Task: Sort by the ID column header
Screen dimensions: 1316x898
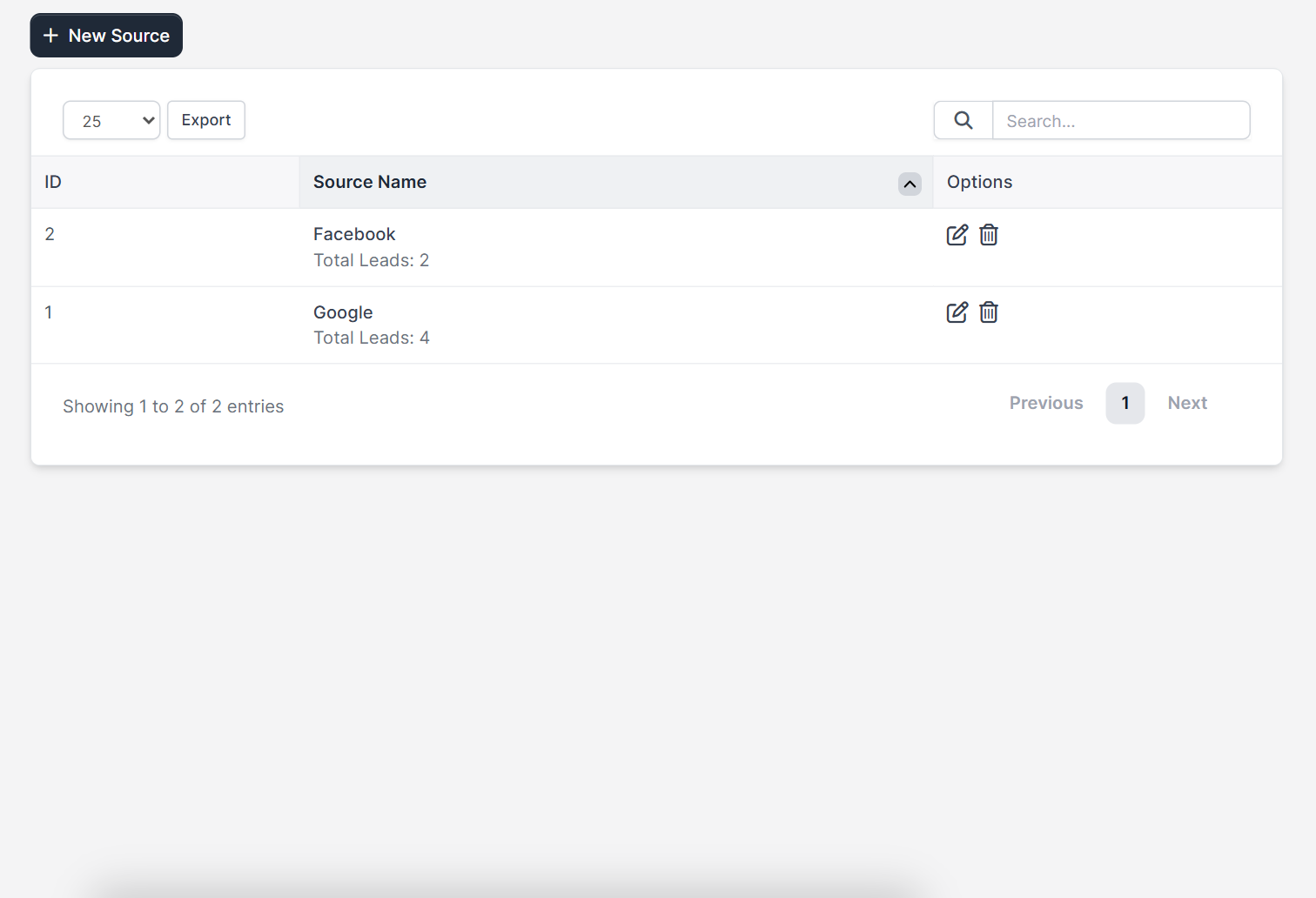Action: pos(165,182)
